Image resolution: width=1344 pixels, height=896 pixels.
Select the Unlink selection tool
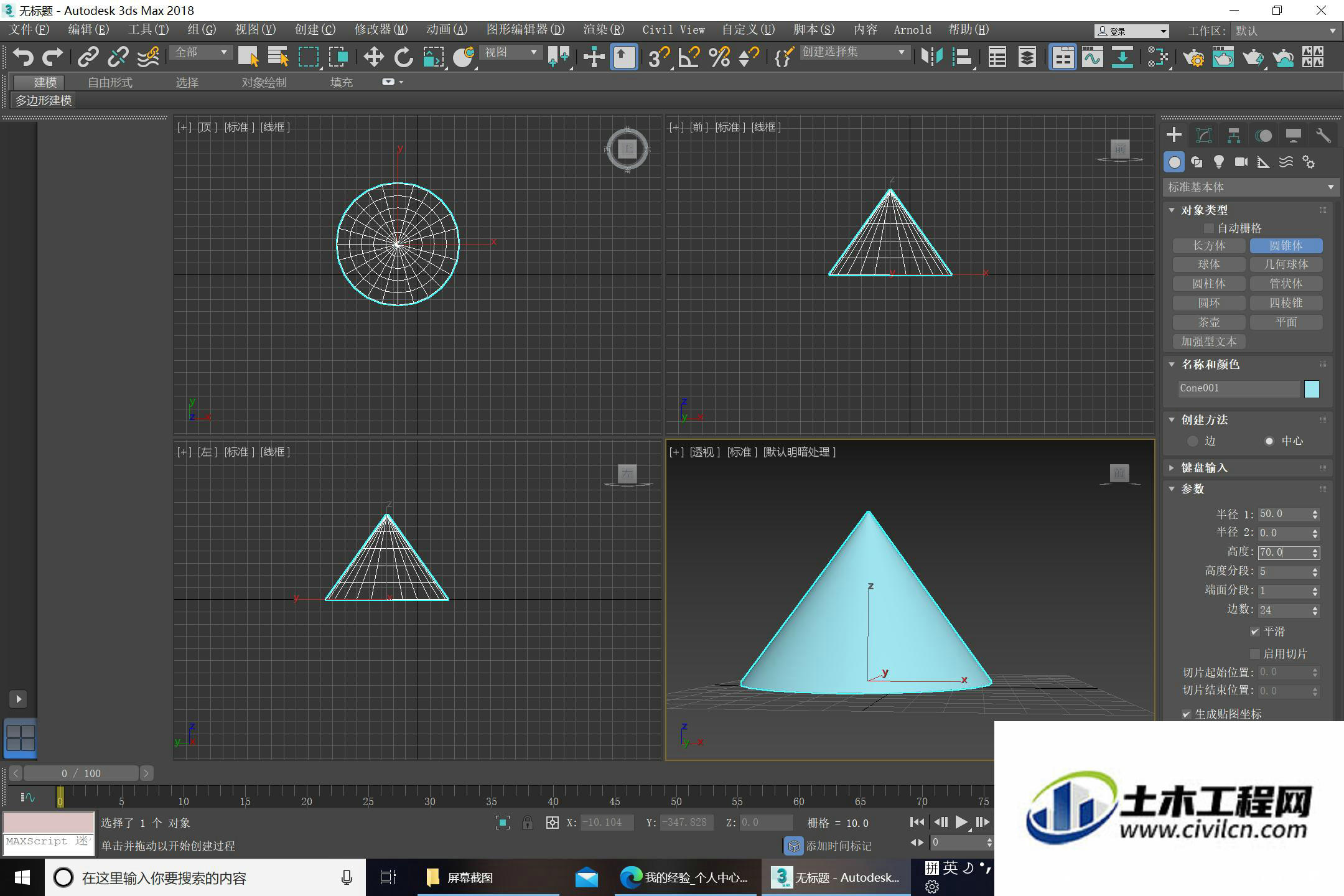click(118, 57)
